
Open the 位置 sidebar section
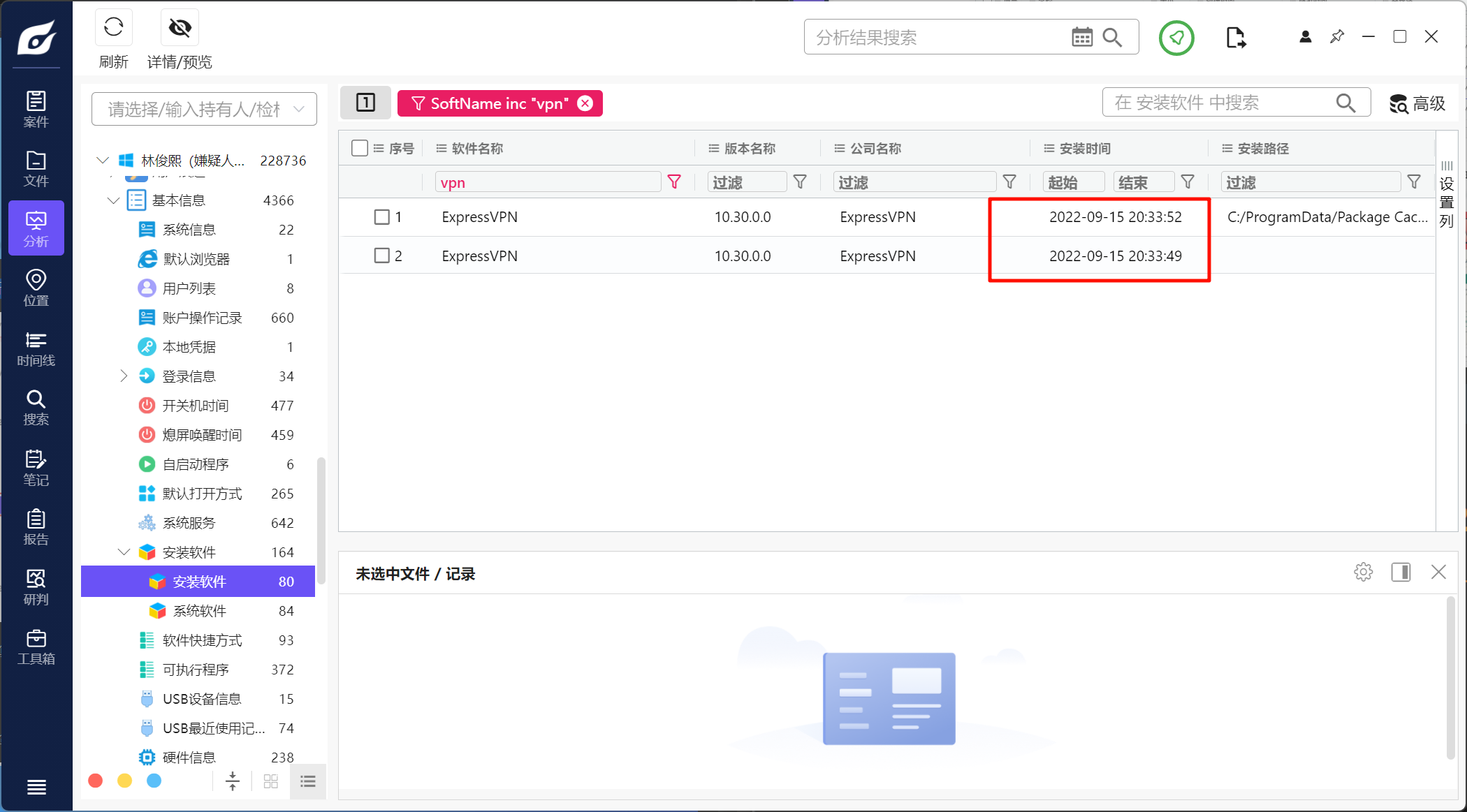click(x=36, y=288)
